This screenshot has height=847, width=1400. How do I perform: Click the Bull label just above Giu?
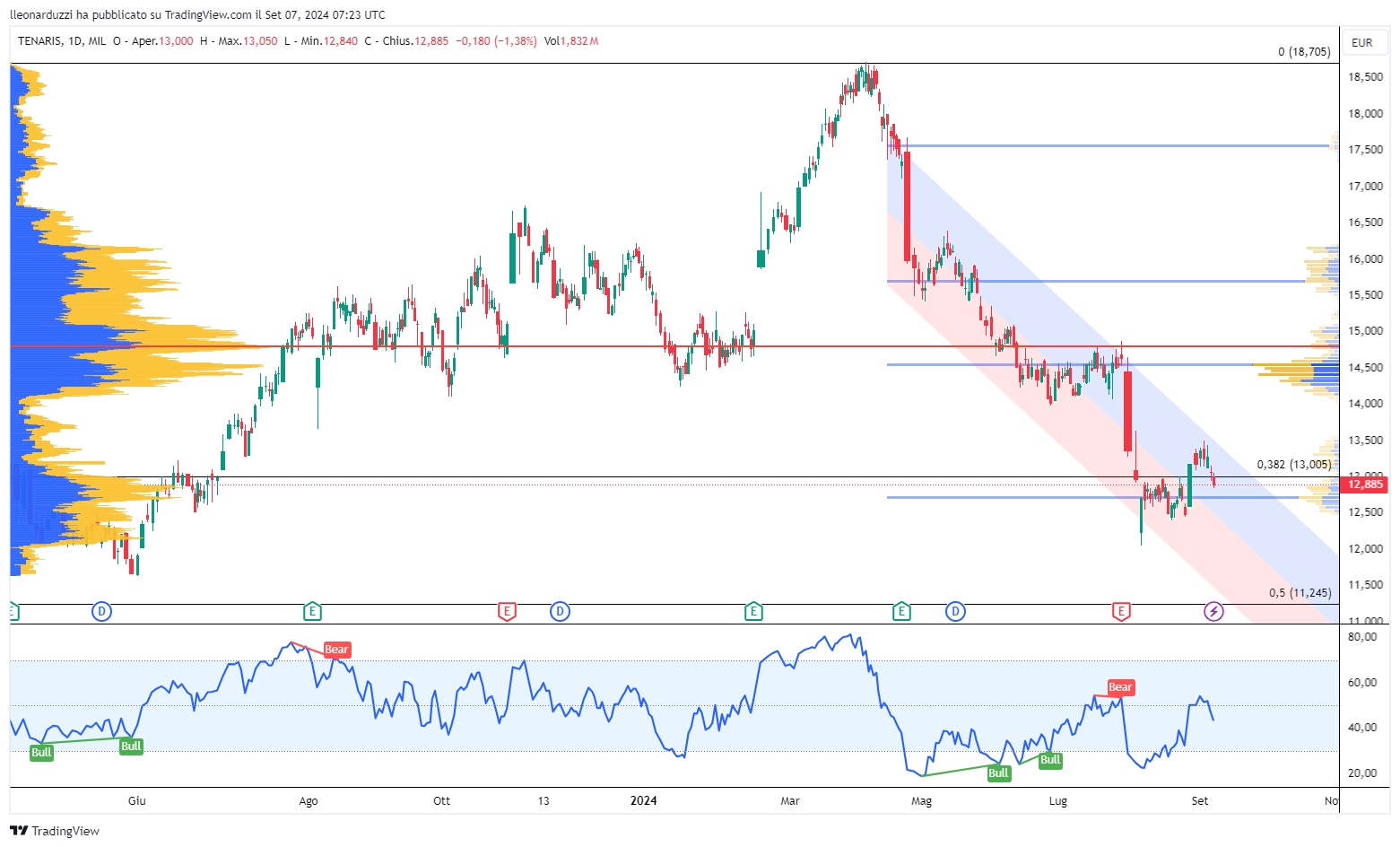[131, 746]
